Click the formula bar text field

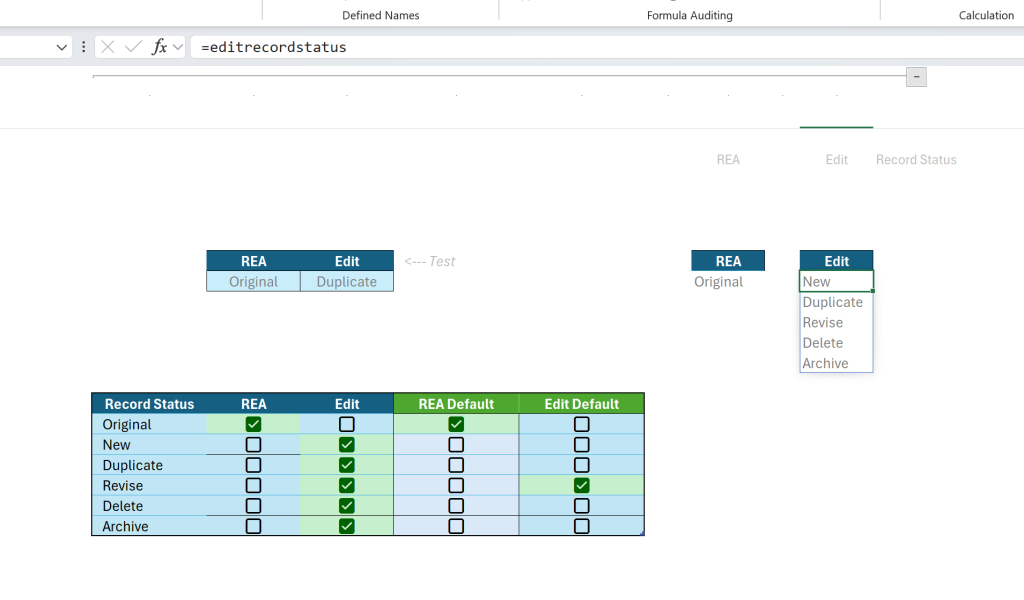click(607, 47)
